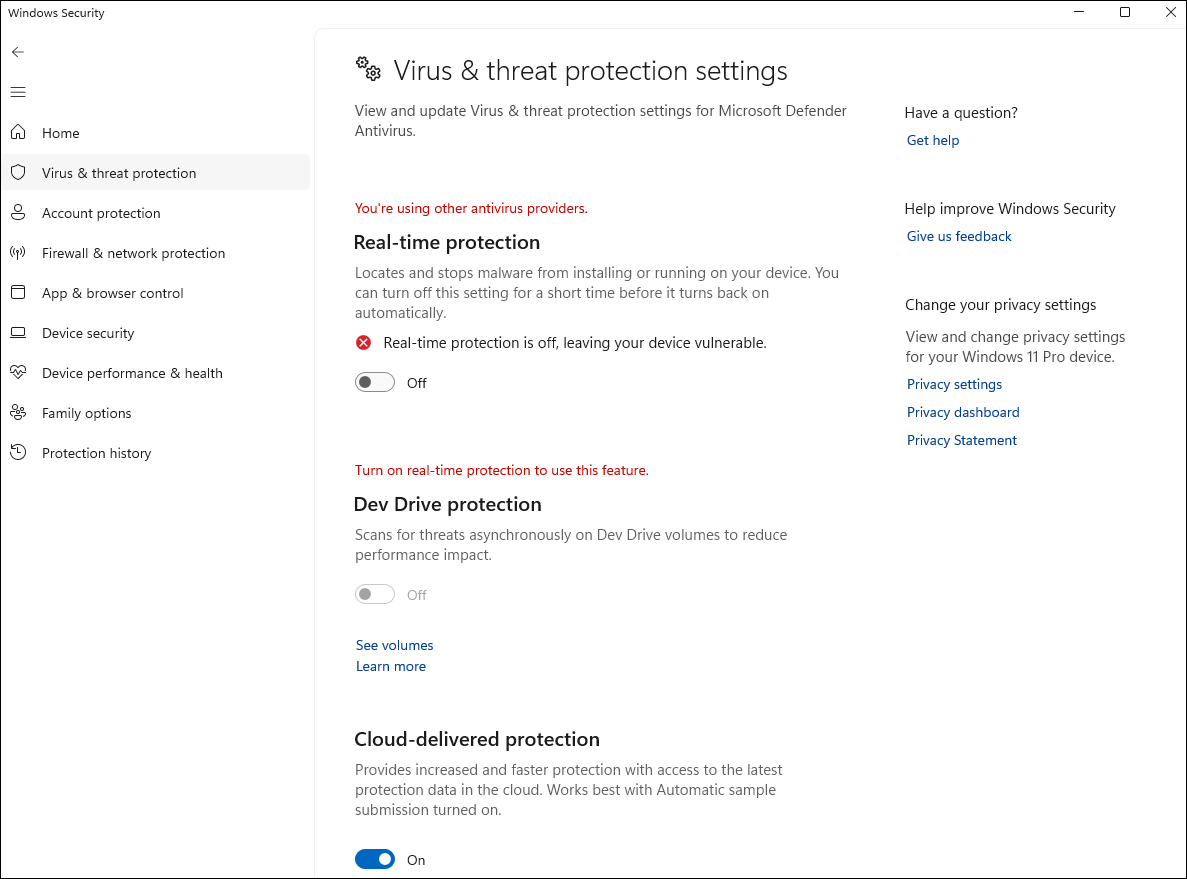Click the App & browser control icon
1187x879 pixels.
[17, 292]
